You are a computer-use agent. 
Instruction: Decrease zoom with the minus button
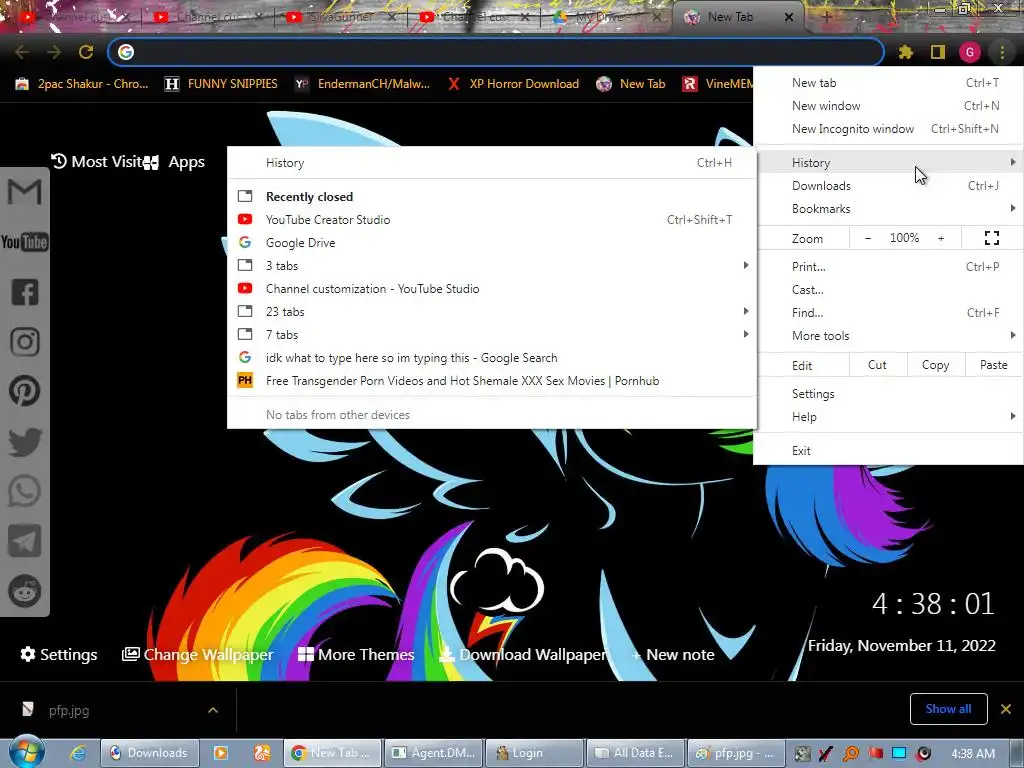click(868, 238)
